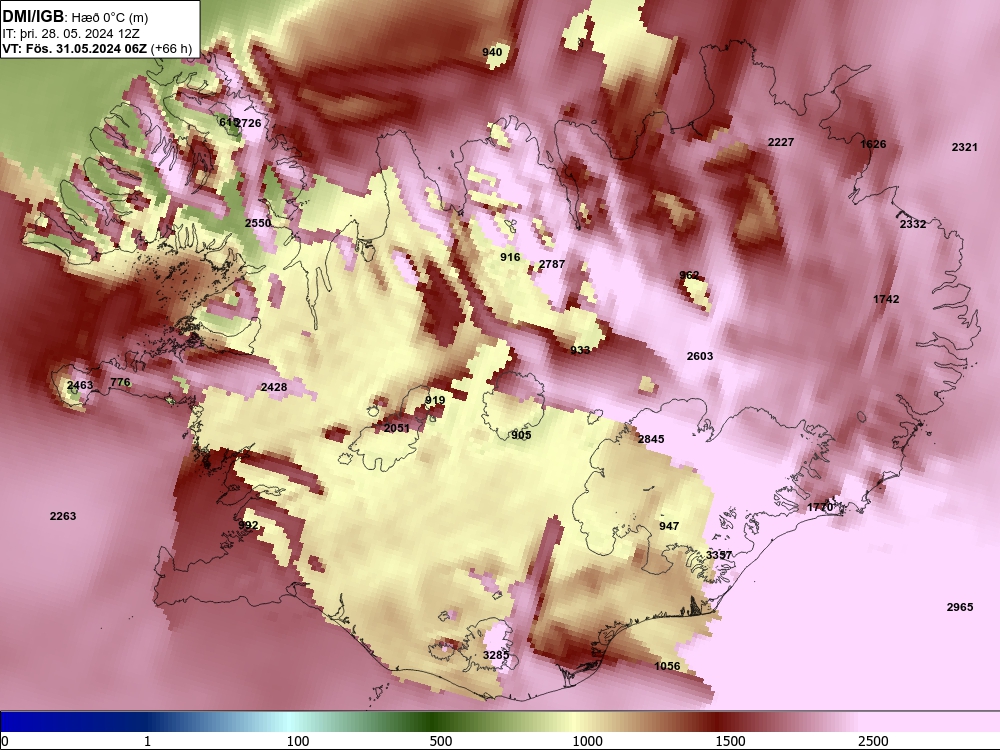
Task: Click the 3357 height value
Action: click(x=719, y=555)
